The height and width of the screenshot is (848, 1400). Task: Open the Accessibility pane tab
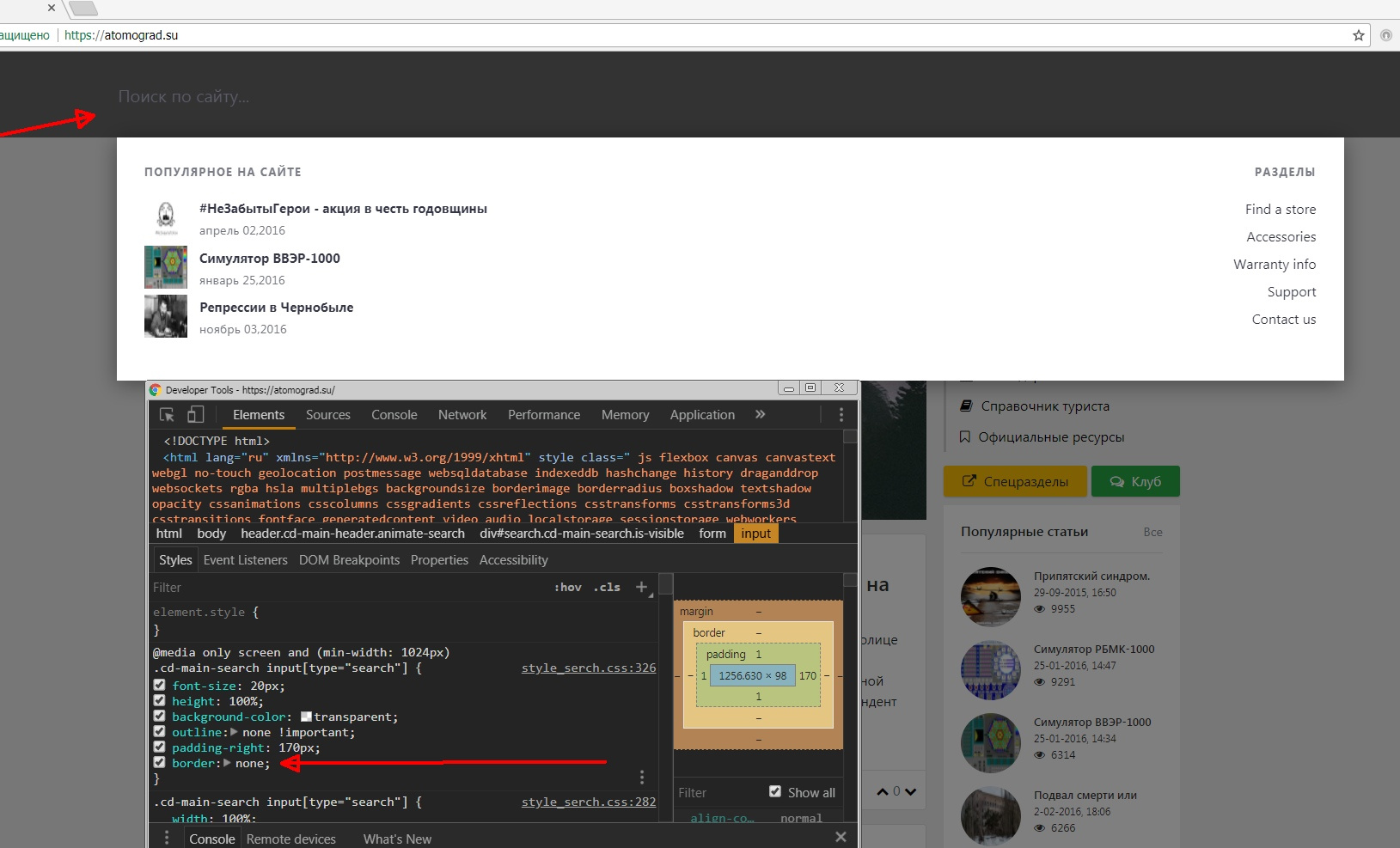pos(514,559)
